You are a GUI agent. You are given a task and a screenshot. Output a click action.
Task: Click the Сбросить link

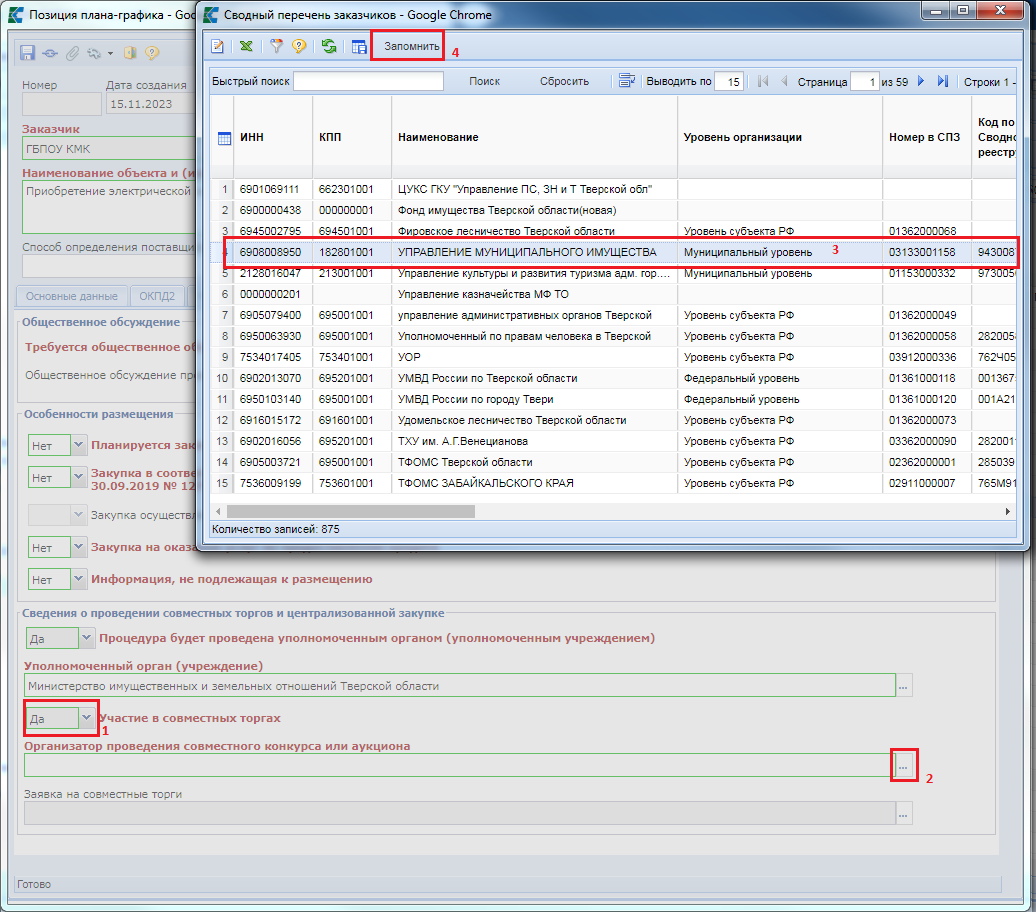coord(564,82)
